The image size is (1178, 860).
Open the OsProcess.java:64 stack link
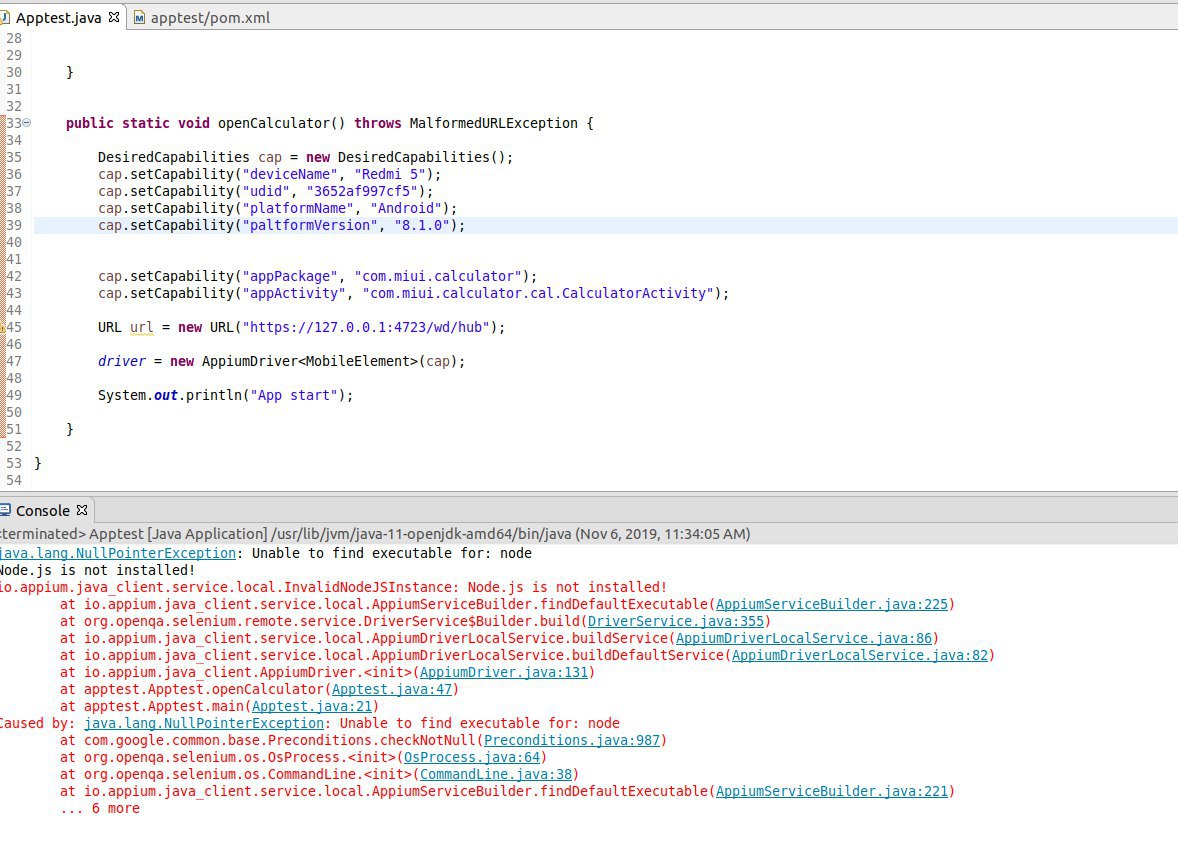coord(472,757)
